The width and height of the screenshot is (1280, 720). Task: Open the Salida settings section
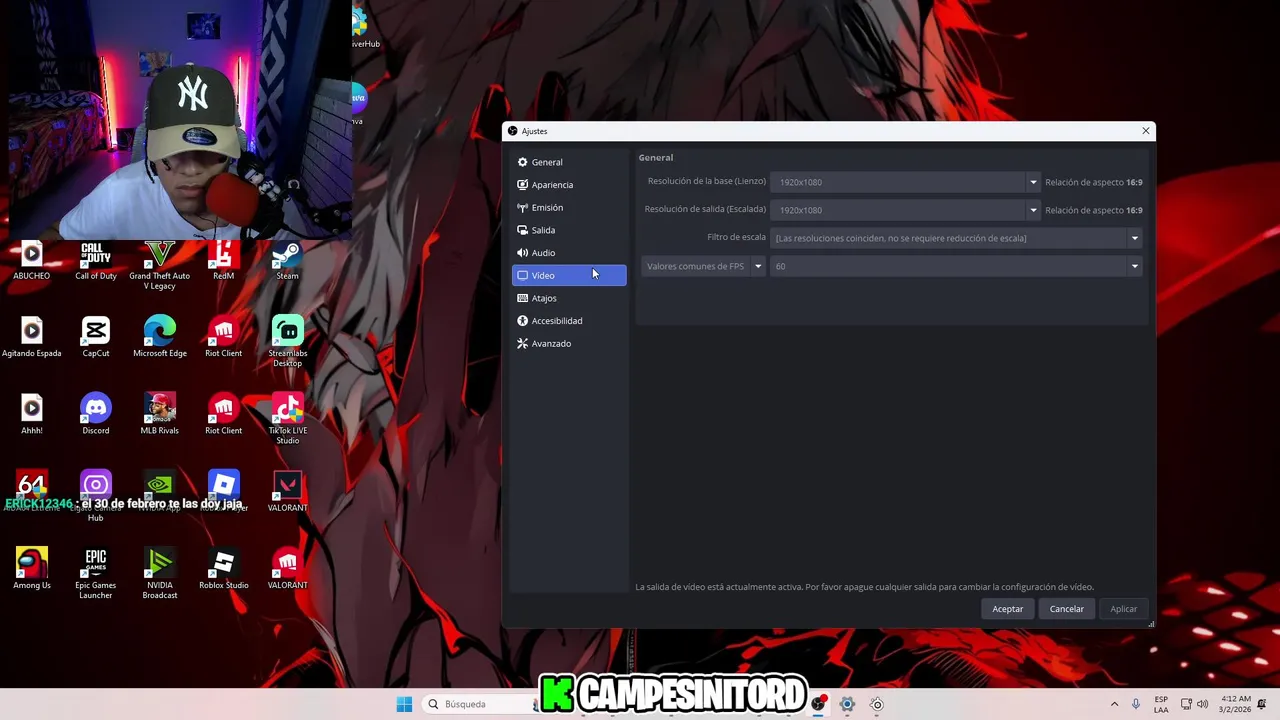click(x=569, y=230)
